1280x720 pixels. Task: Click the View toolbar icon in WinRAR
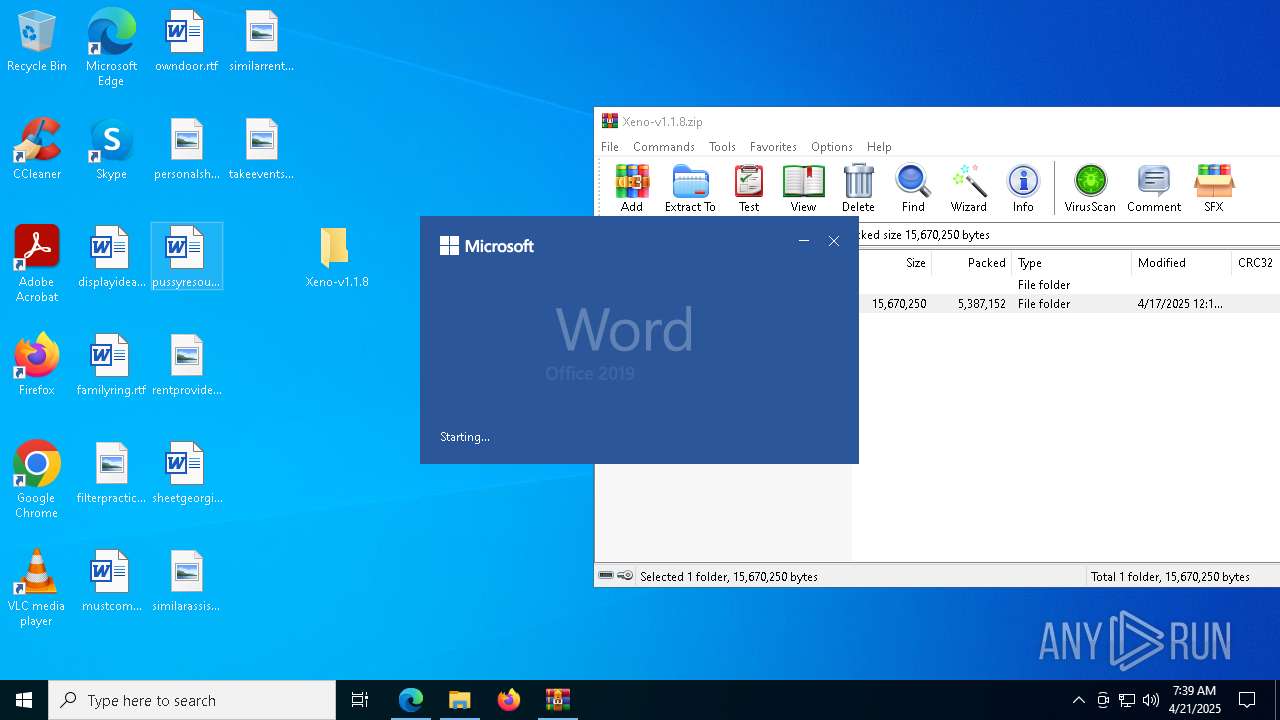(803, 189)
